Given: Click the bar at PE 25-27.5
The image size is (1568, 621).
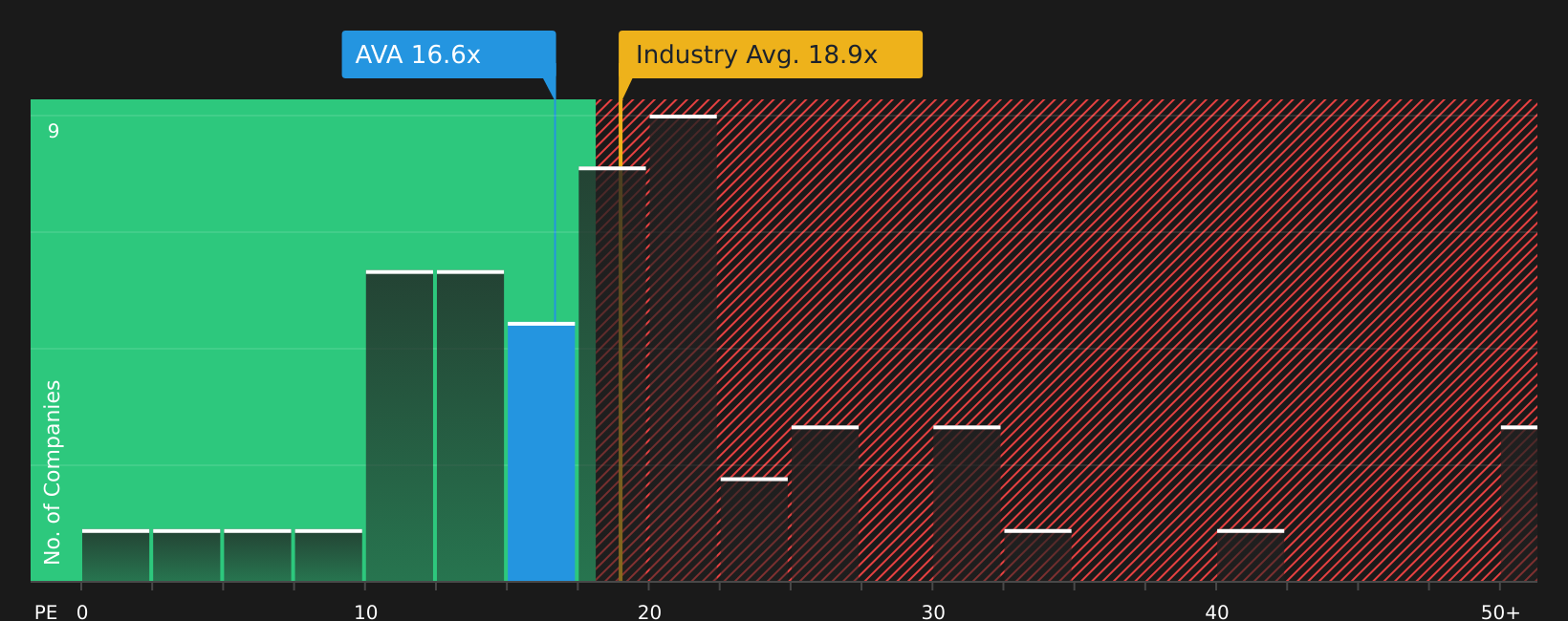Looking at the screenshot, I should point(825,503).
